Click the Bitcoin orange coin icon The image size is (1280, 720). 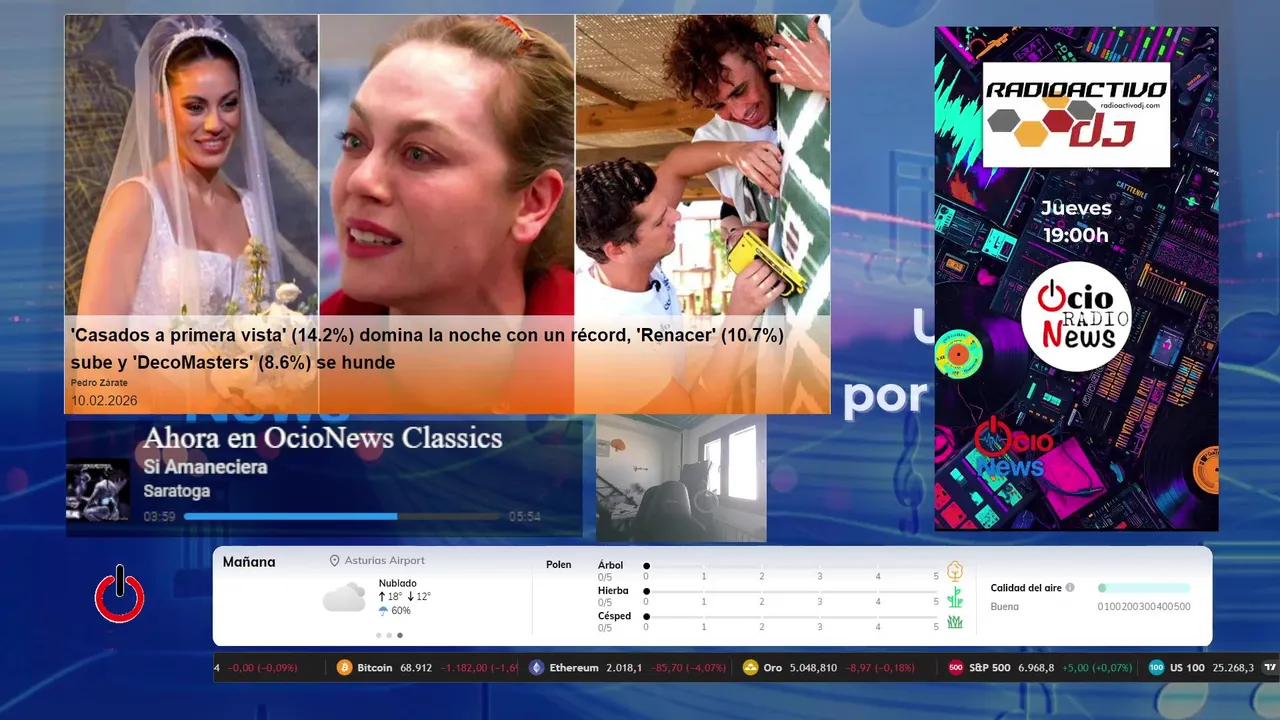point(345,668)
